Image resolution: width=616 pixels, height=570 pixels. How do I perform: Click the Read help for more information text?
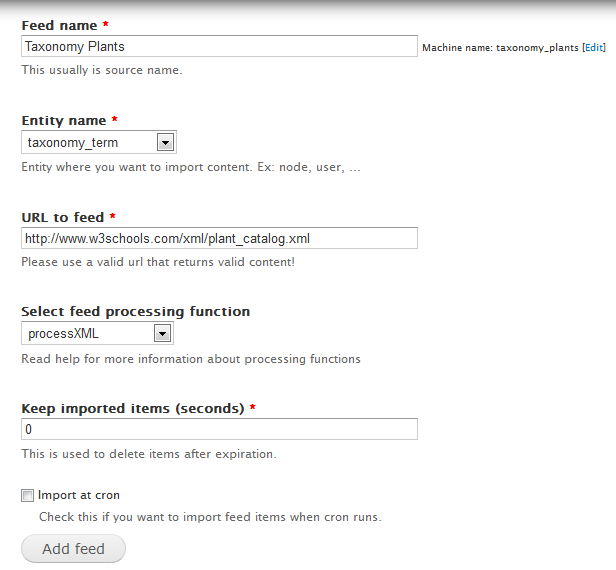tap(191, 359)
